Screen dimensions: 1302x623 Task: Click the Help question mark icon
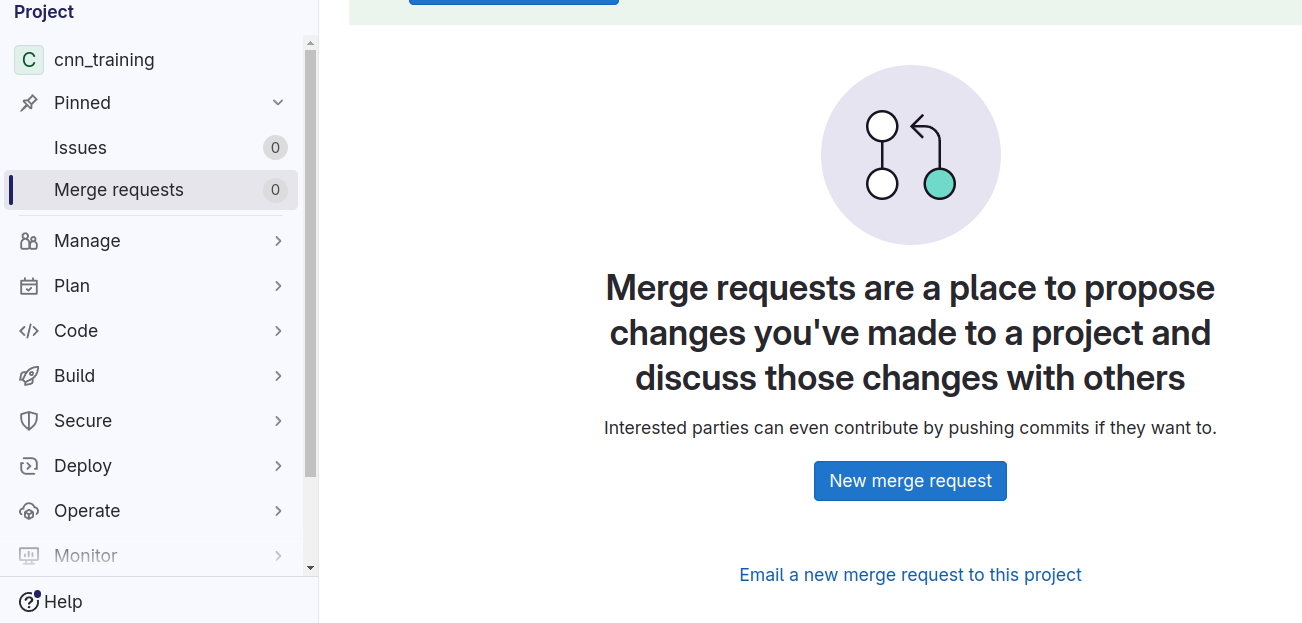(x=29, y=602)
